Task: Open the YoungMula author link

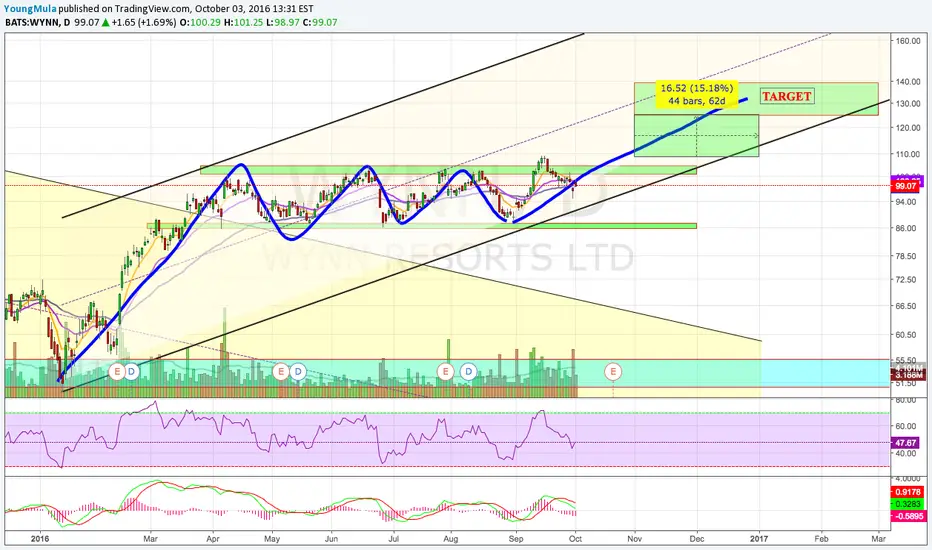Action: click(x=30, y=9)
